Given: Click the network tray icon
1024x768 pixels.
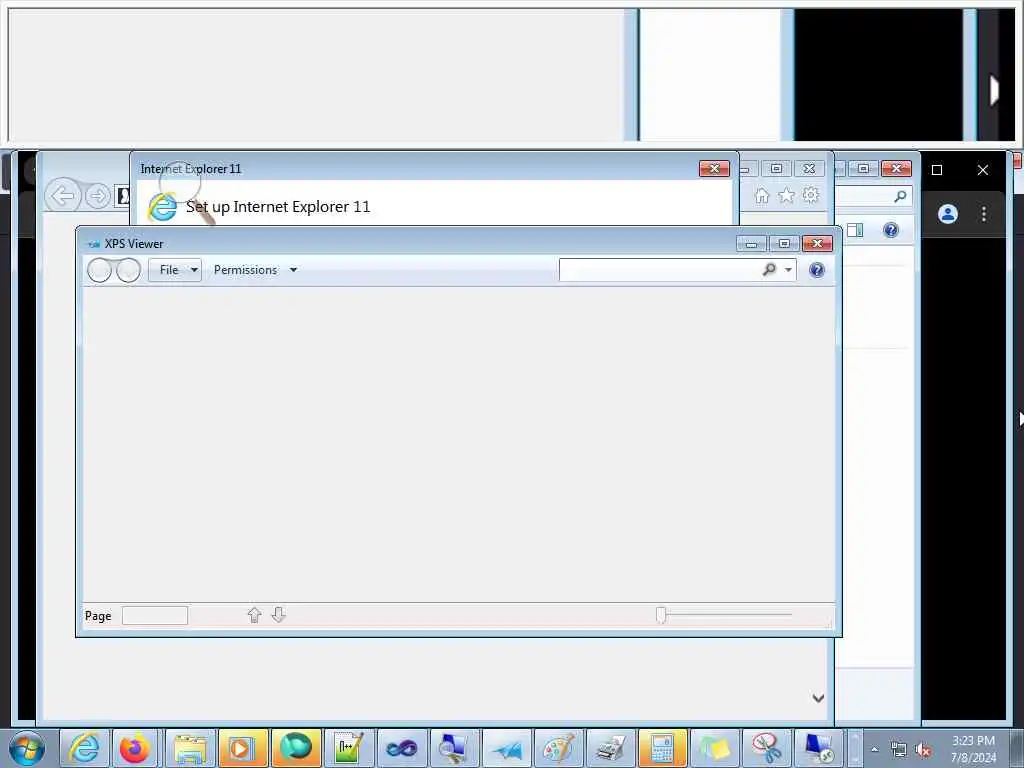Looking at the screenshot, I should (x=899, y=750).
